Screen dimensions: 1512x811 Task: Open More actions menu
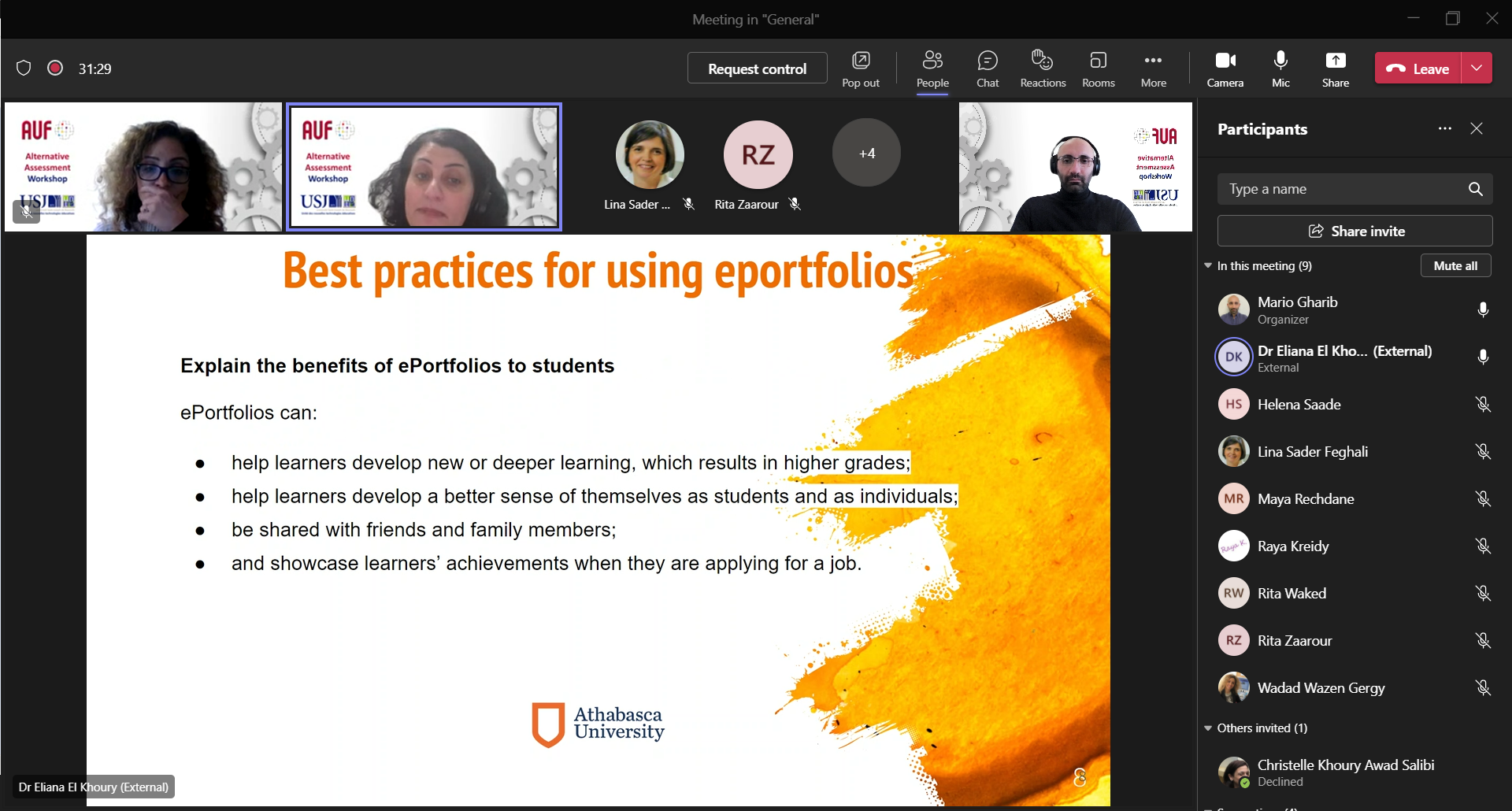click(x=1154, y=69)
